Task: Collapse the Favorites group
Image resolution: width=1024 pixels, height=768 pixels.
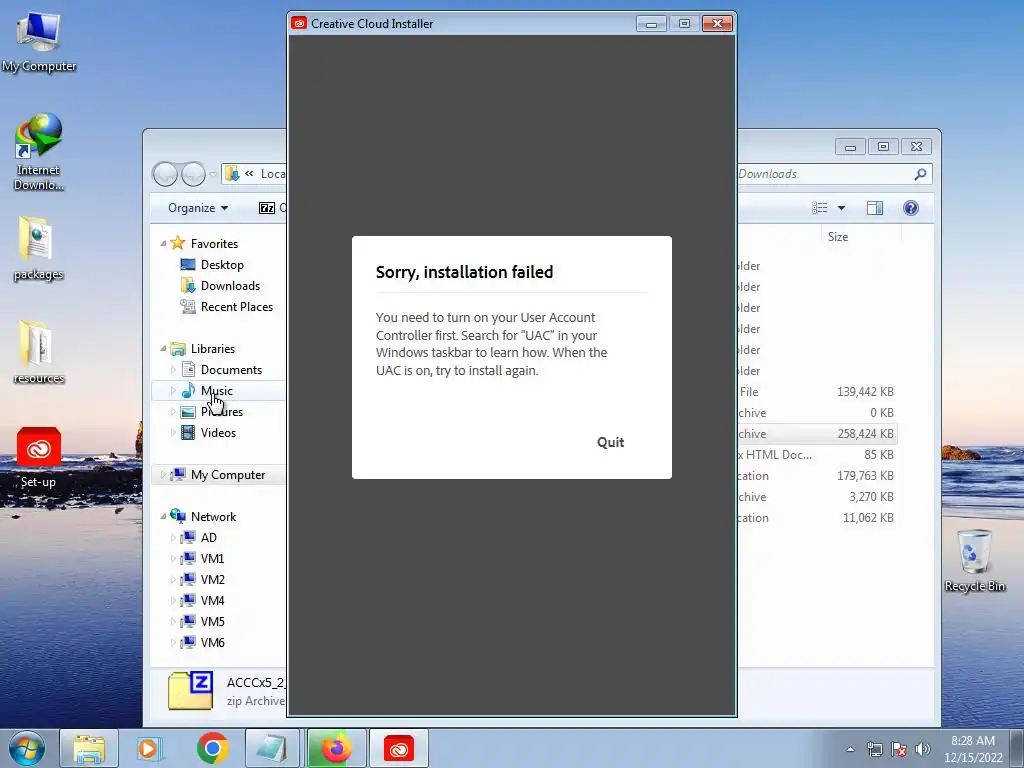Action: 163,243
